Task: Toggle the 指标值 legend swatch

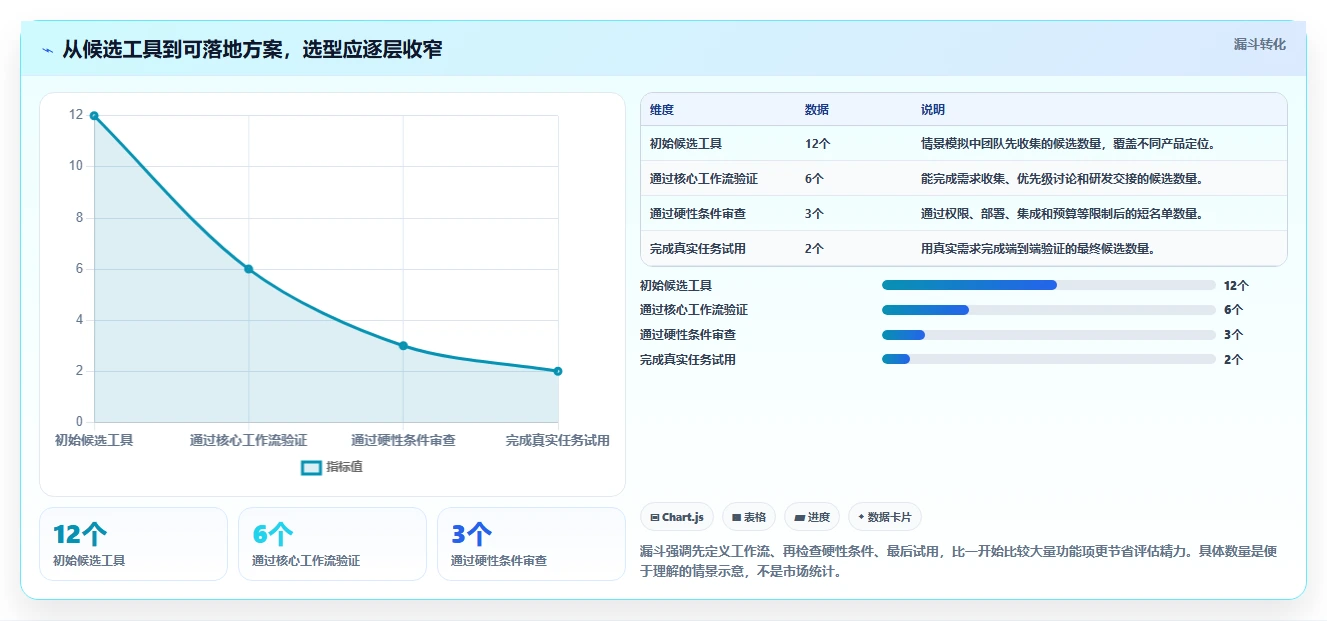Action: pyautogui.click(x=311, y=467)
